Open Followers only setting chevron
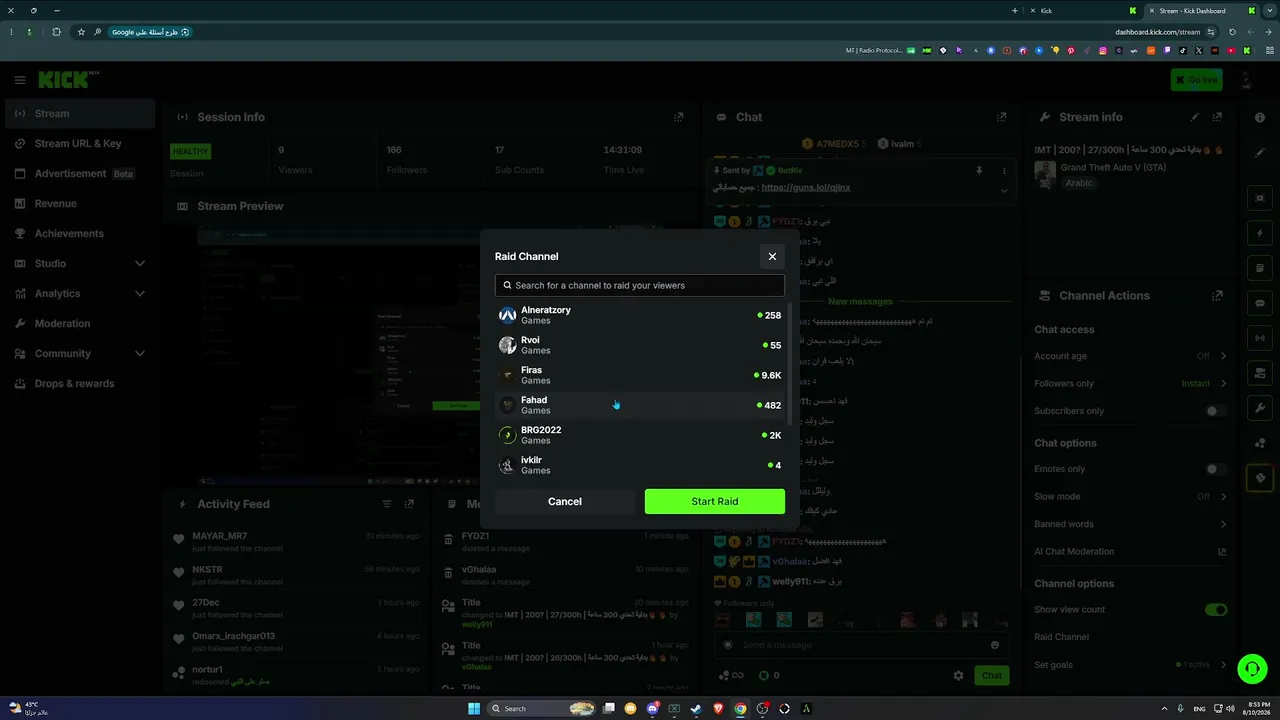Screen dimensions: 1280x720 tap(1223, 383)
